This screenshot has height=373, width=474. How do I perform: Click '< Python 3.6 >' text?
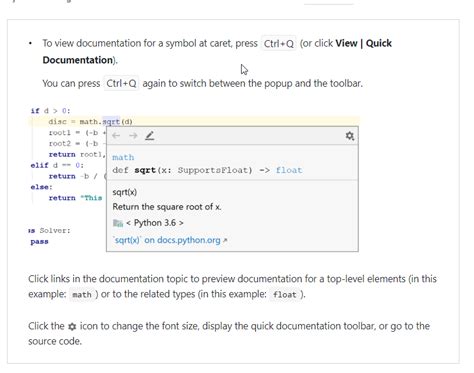pos(155,223)
